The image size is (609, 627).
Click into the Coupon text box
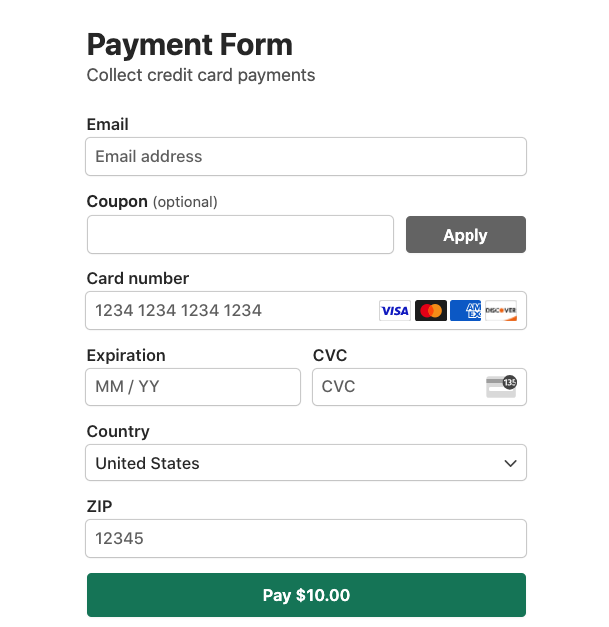(240, 235)
